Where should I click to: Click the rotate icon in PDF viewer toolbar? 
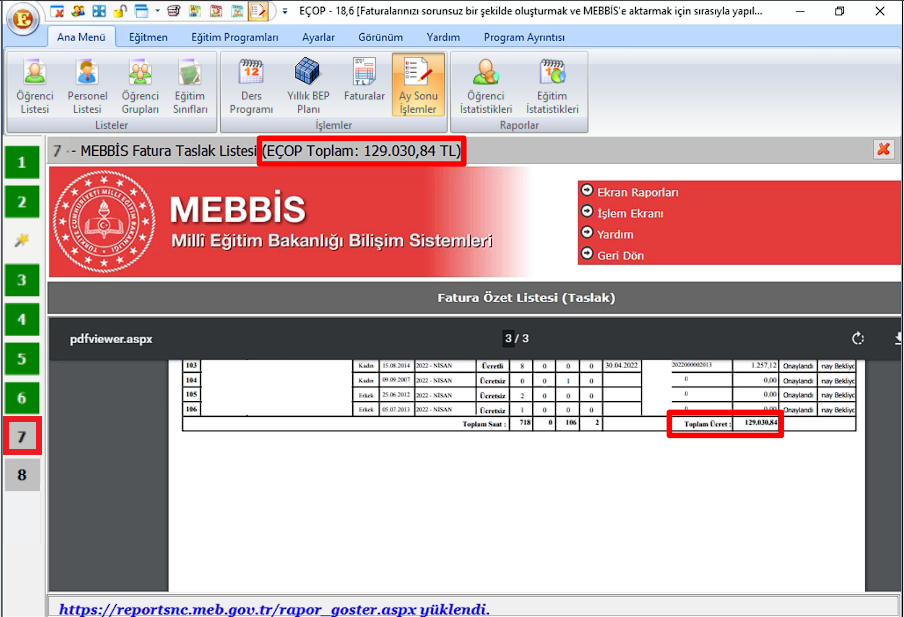[858, 338]
